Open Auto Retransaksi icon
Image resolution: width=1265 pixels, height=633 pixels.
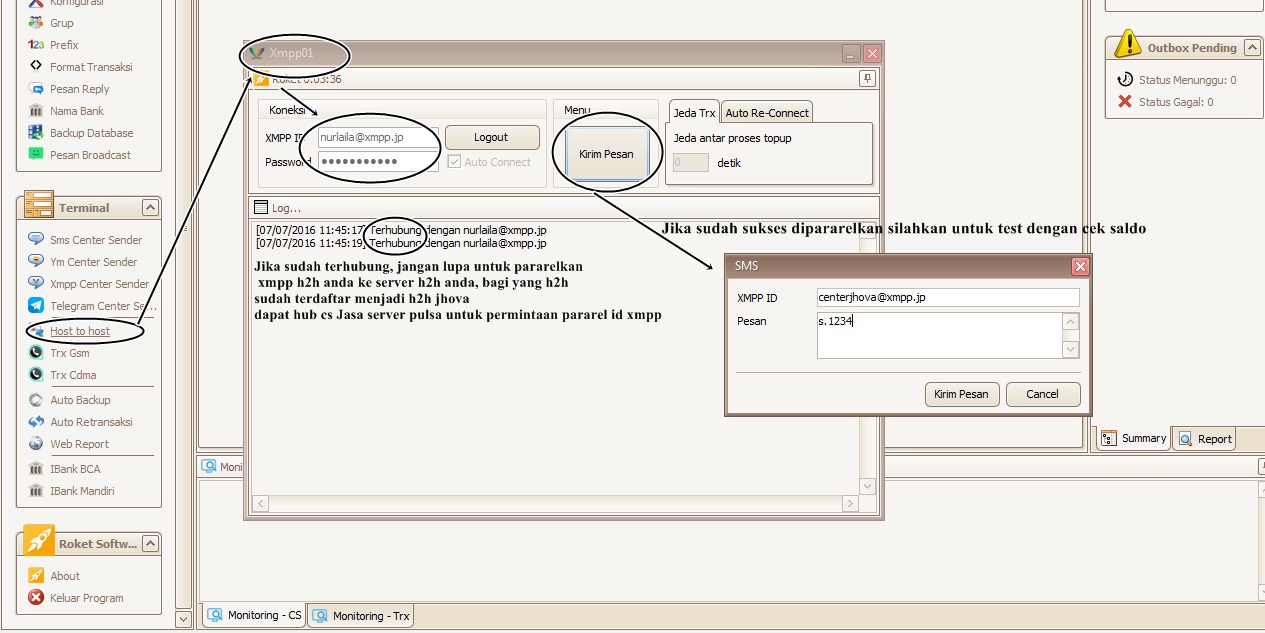36,422
